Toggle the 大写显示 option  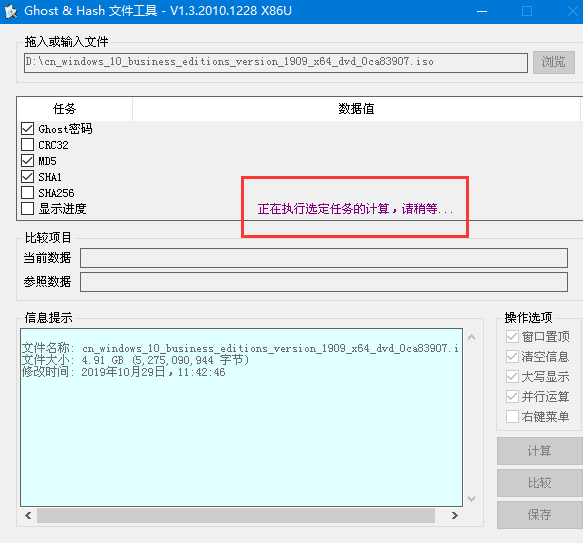coord(512,377)
